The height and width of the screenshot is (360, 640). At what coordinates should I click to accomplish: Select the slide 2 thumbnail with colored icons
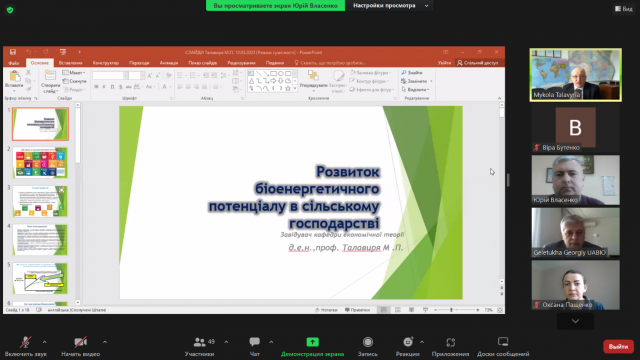pos(40,162)
